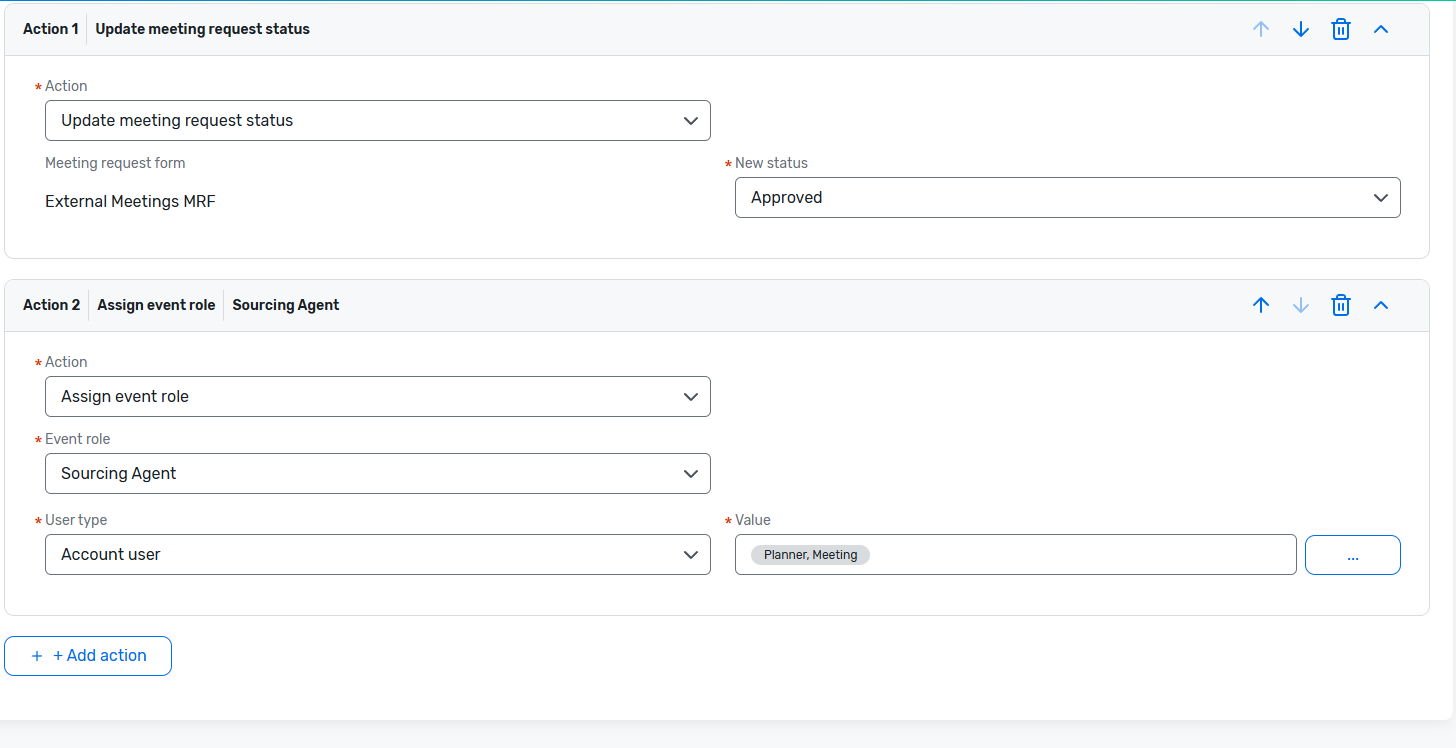Click the External Meetings MRF form text

tap(130, 201)
